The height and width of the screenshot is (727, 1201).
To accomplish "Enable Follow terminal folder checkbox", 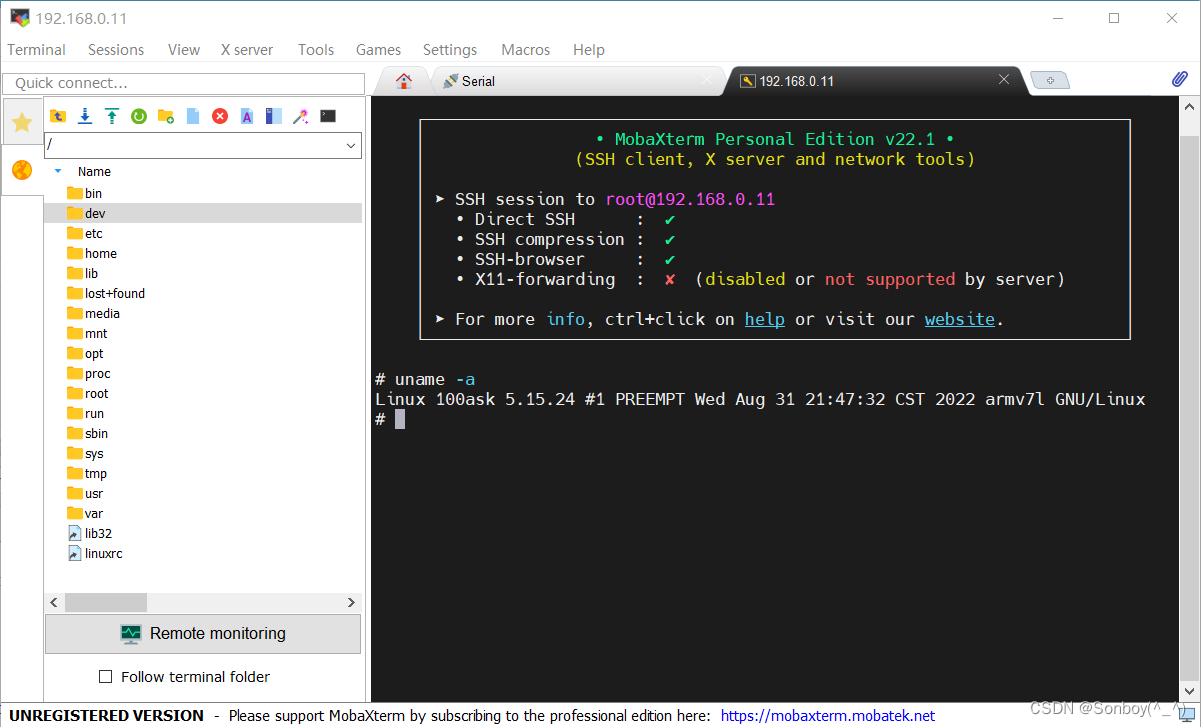I will (106, 677).
